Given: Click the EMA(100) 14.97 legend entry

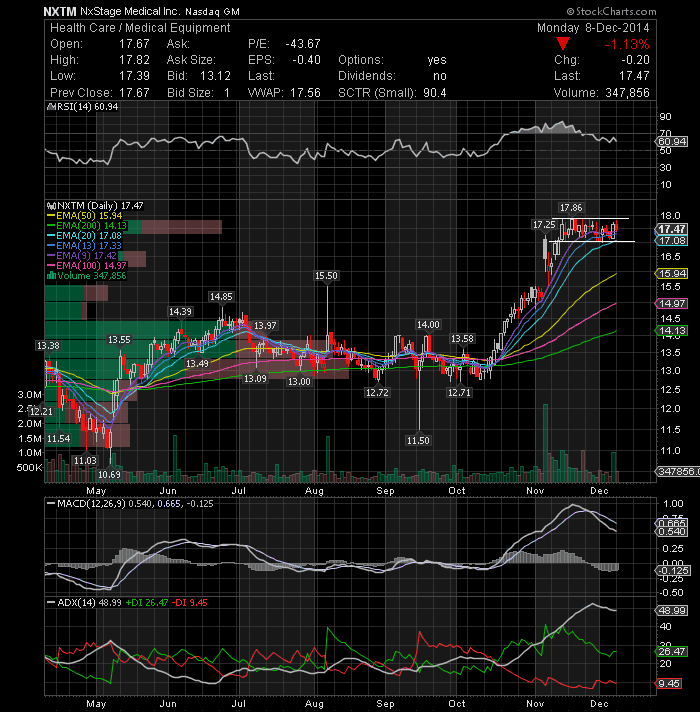Looking at the screenshot, I should [x=87, y=266].
